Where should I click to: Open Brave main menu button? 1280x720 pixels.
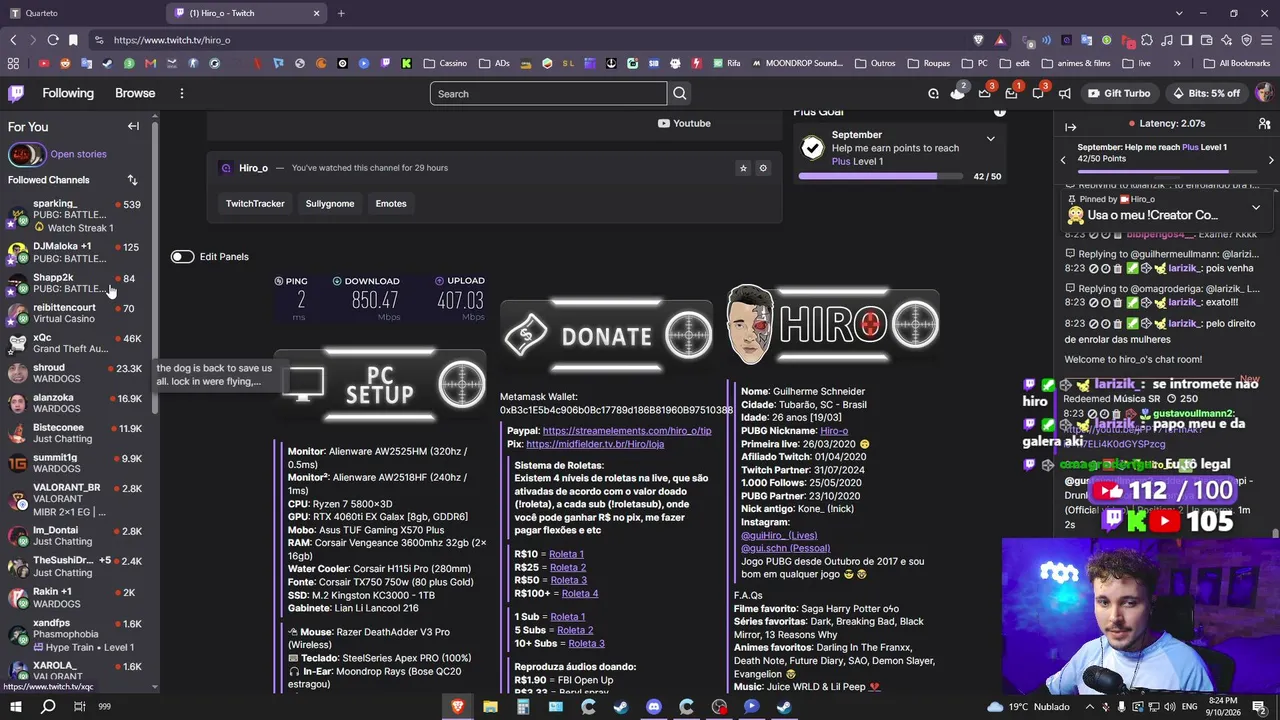click(1266, 40)
